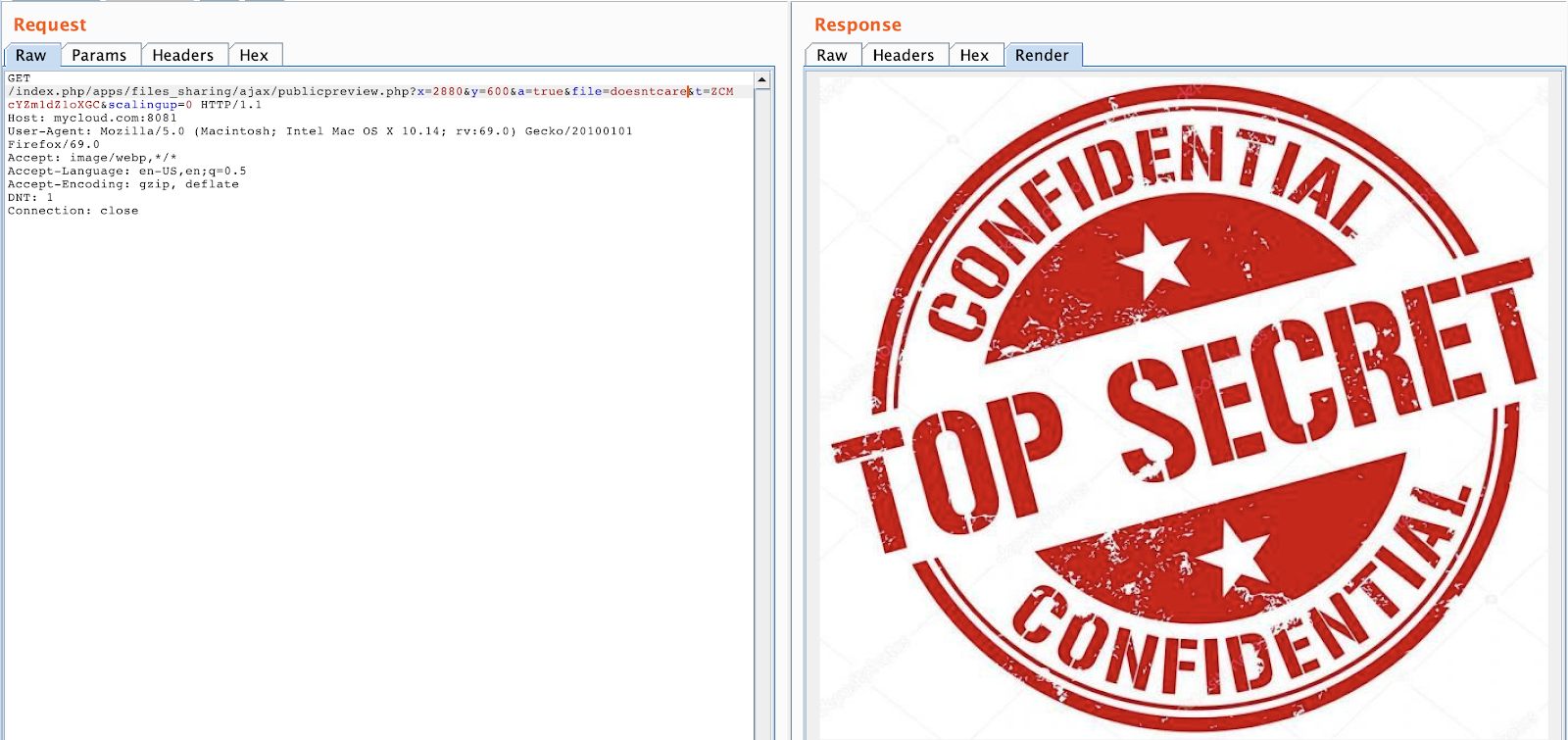This screenshot has width=1568, height=740.
Task: Click the Host: mycloud.com:8081 header line
Action: pos(92,118)
